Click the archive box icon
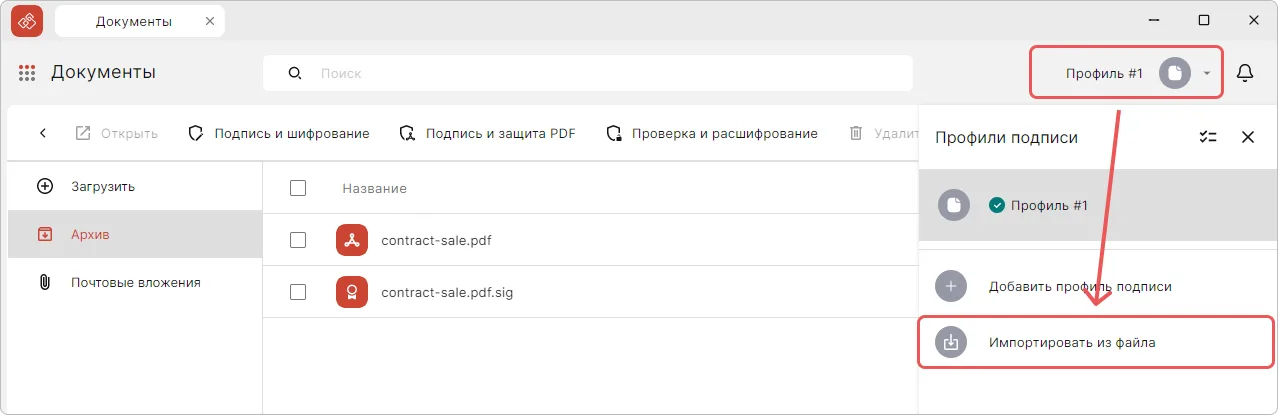 coord(44,234)
